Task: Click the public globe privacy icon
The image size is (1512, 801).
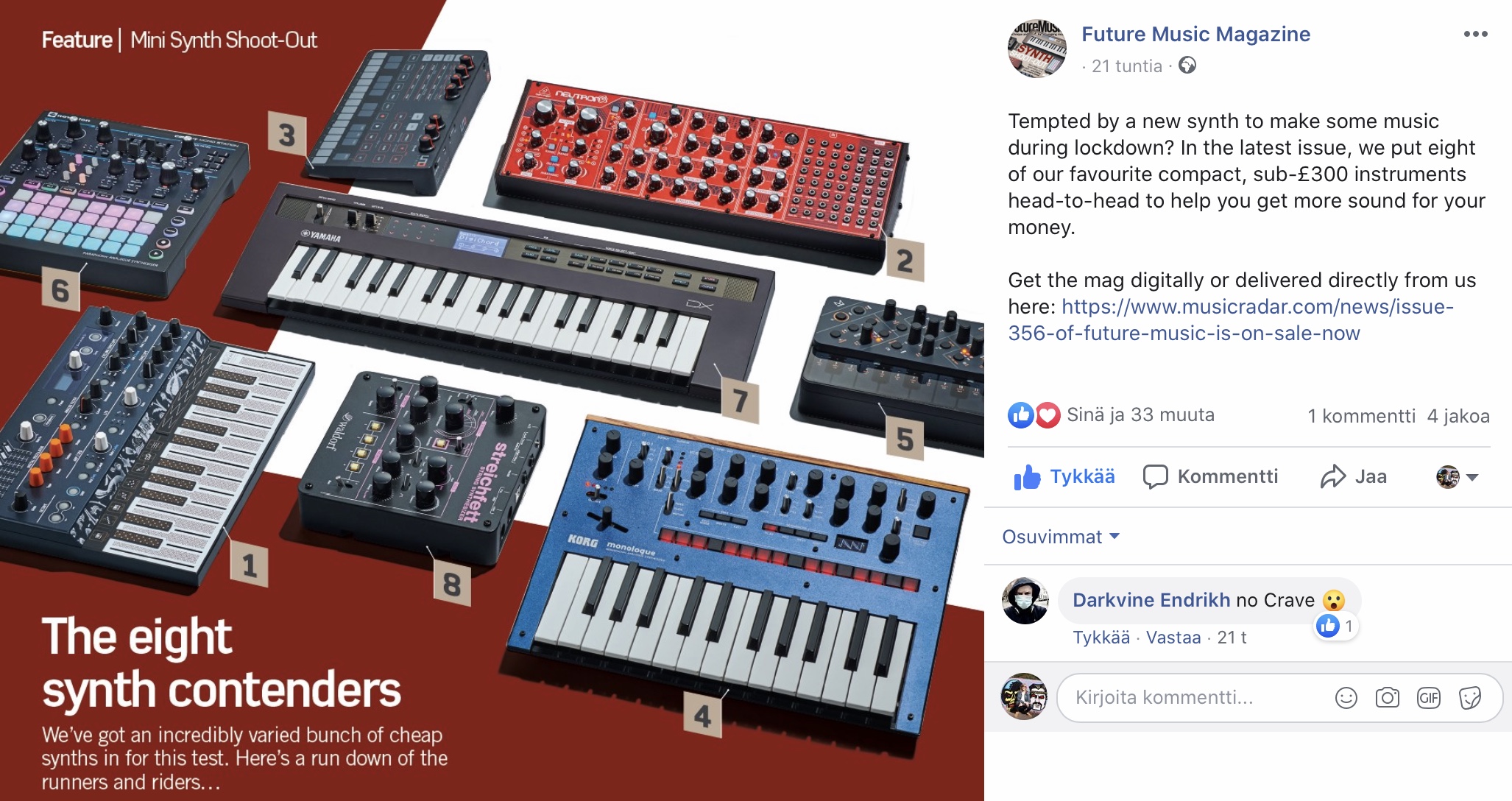Action: click(1187, 66)
